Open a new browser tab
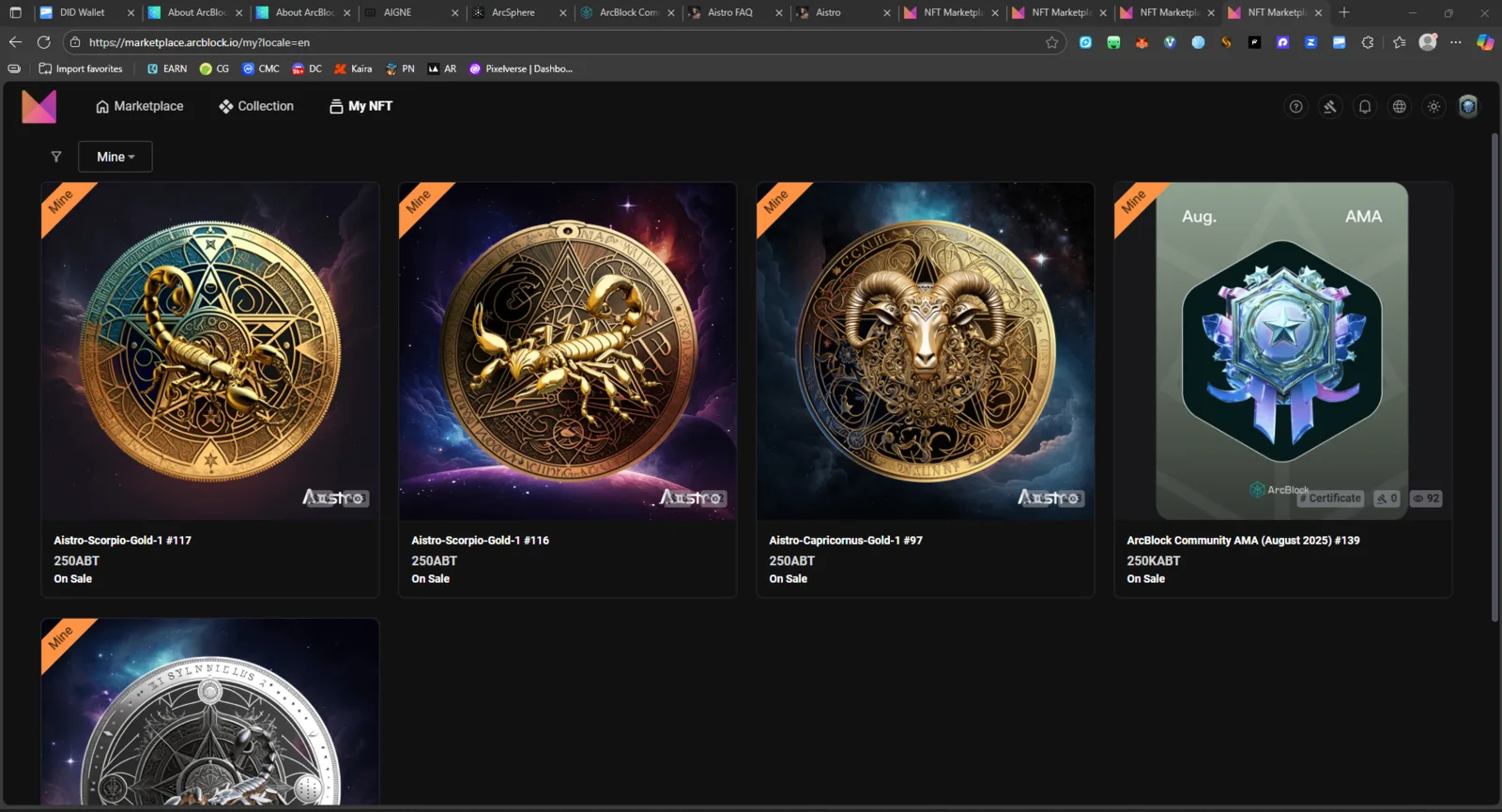1502x812 pixels. [1344, 12]
